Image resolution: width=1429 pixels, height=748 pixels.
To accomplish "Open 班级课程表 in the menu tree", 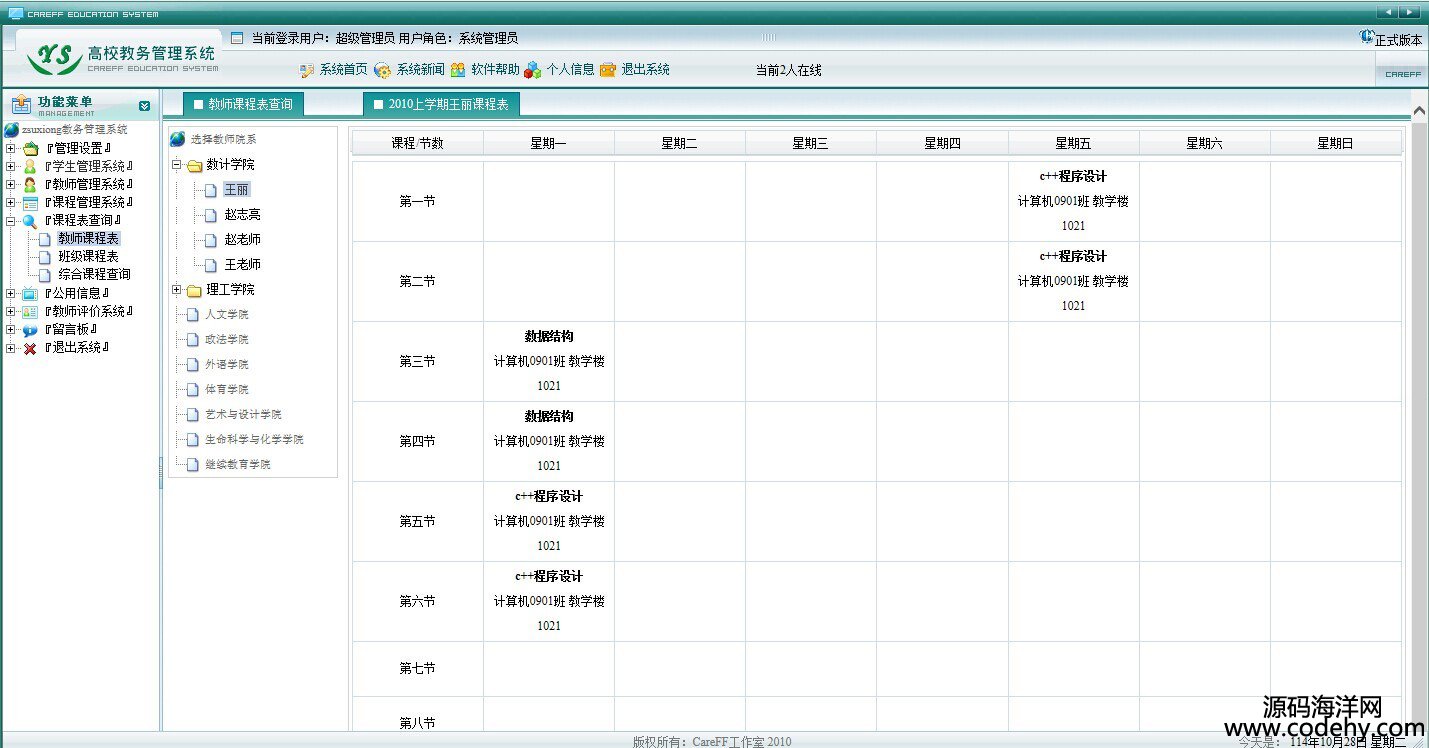I will coord(88,257).
